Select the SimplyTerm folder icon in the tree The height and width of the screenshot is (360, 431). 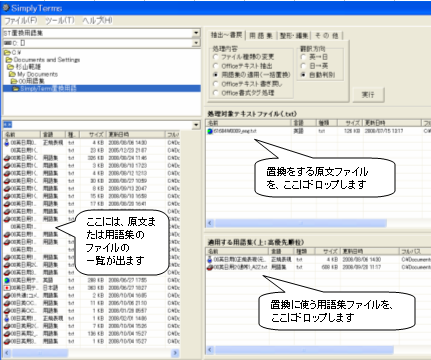[x=16, y=89]
